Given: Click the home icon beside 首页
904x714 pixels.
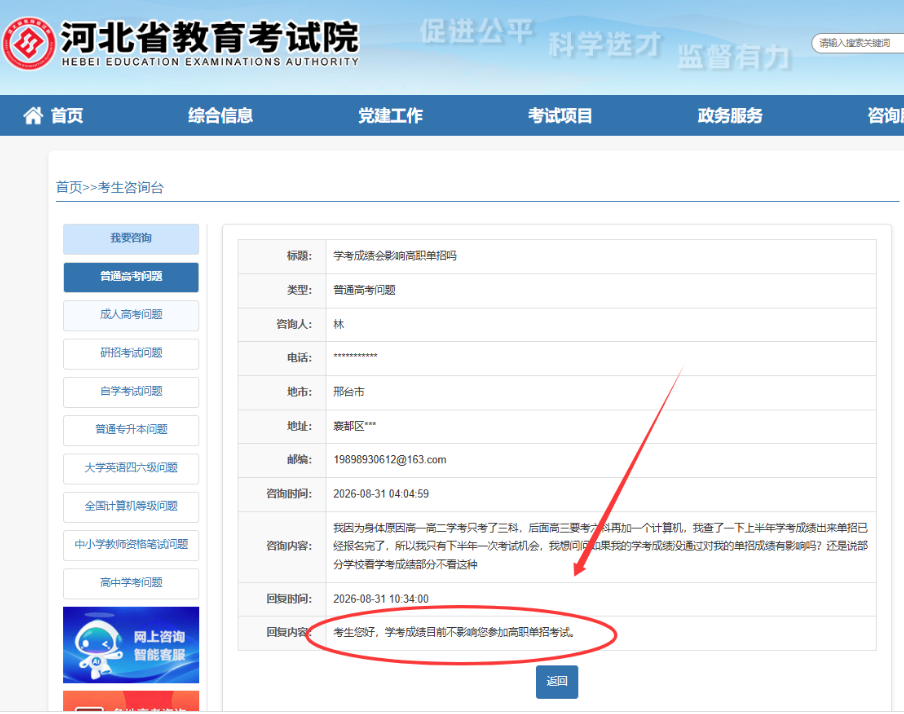Looking at the screenshot, I should point(33,115).
